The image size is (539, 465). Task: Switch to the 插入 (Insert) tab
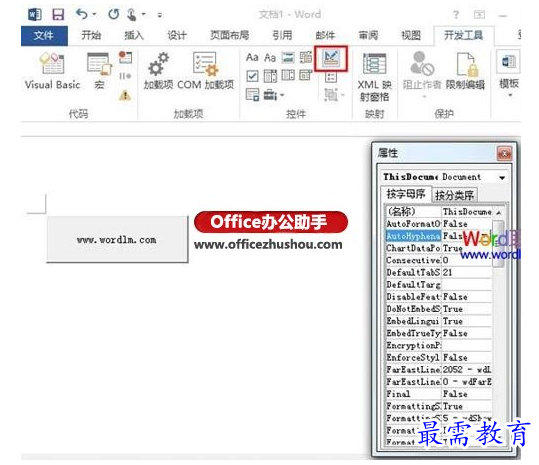pos(134,35)
